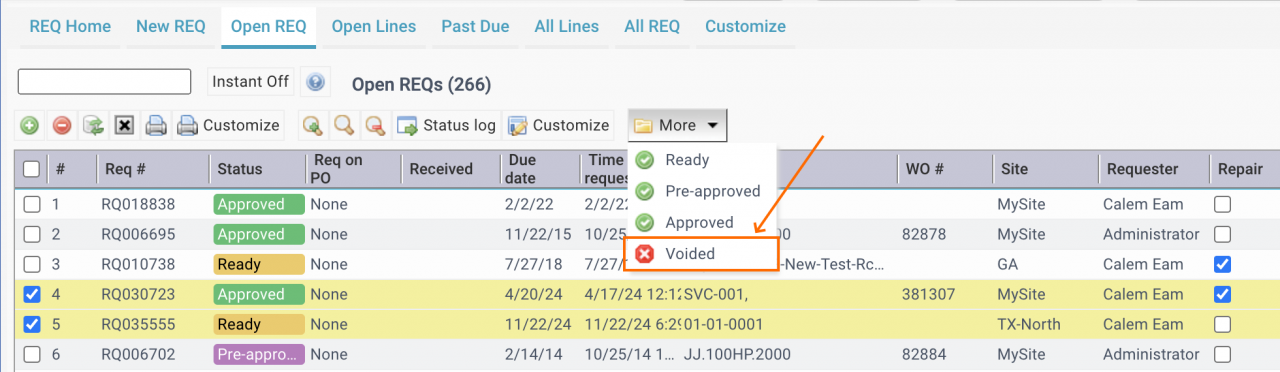Toggle the Repair checkbox for RQ006695
Screen dimensions: 1280x372
click(1222, 234)
